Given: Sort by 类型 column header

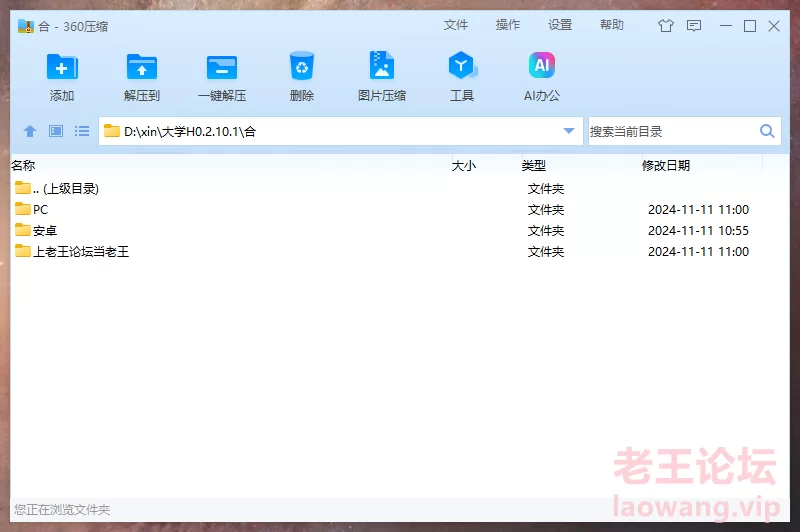Looking at the screenshot, I should (x=534, y=165).
